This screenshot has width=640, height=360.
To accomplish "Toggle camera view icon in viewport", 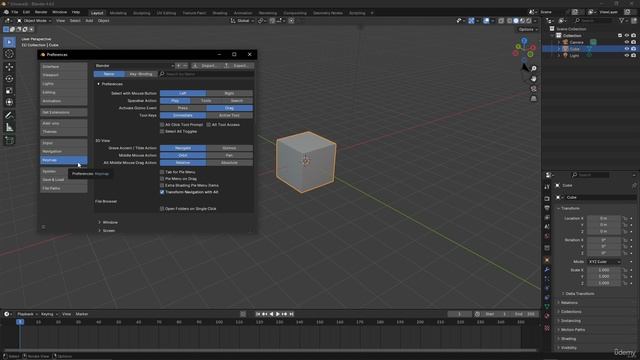I will tap(533, 89).
